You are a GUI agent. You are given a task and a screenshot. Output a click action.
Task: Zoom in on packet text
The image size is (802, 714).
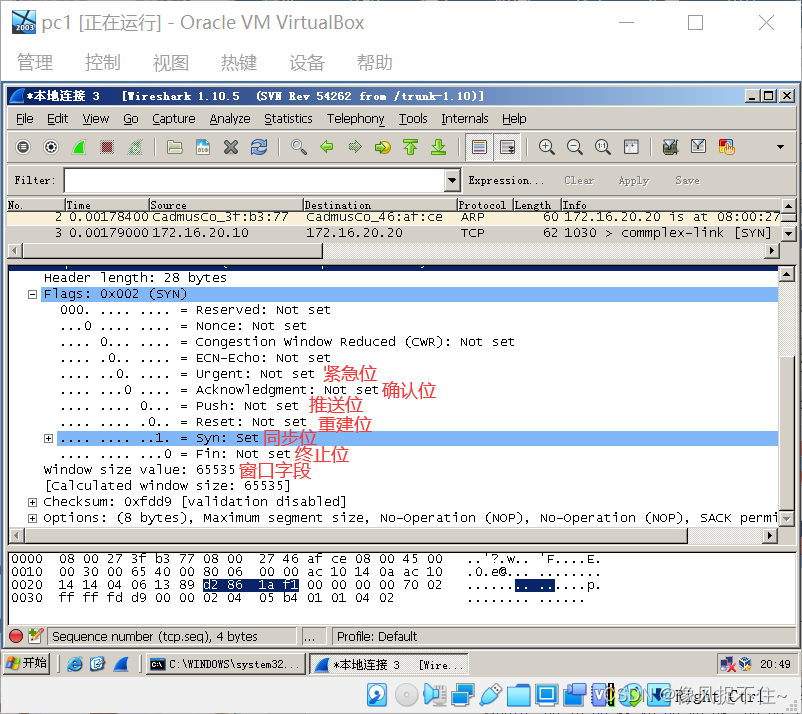coord(547,147)
